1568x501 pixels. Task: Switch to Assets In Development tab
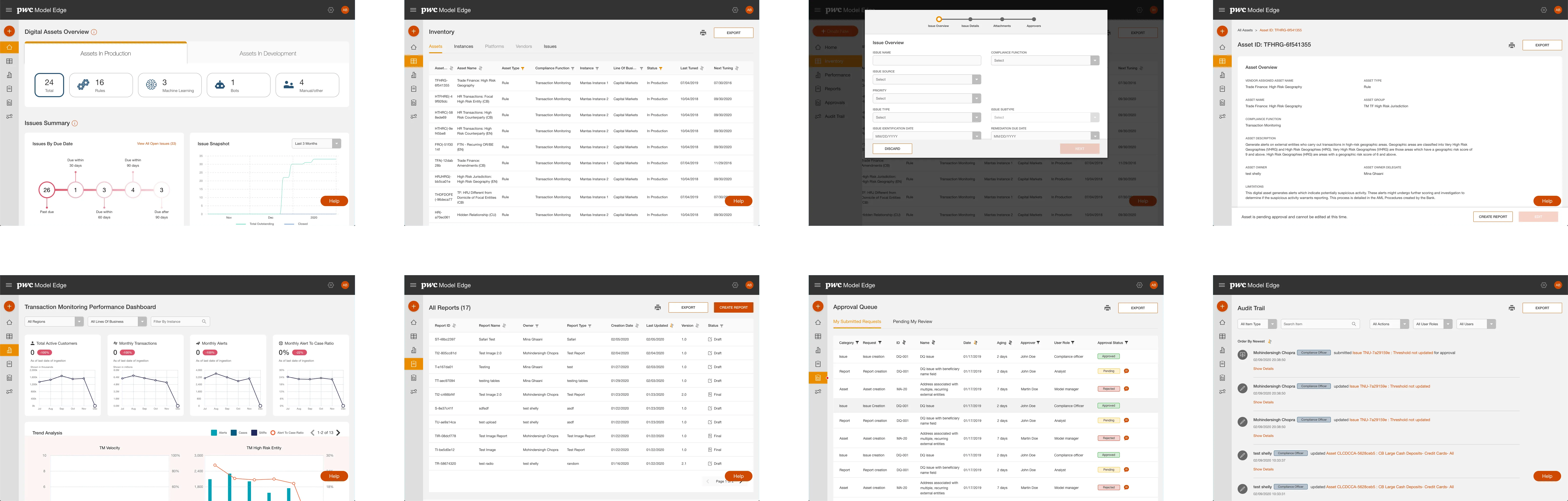[x=268, y=54]
